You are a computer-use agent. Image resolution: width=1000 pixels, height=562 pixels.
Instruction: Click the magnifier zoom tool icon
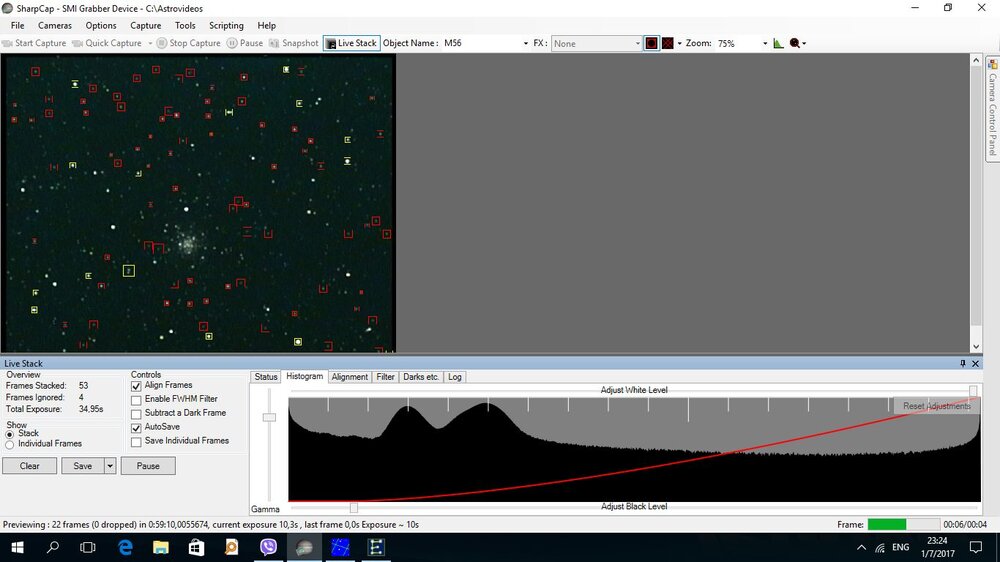tap(795, 43)
